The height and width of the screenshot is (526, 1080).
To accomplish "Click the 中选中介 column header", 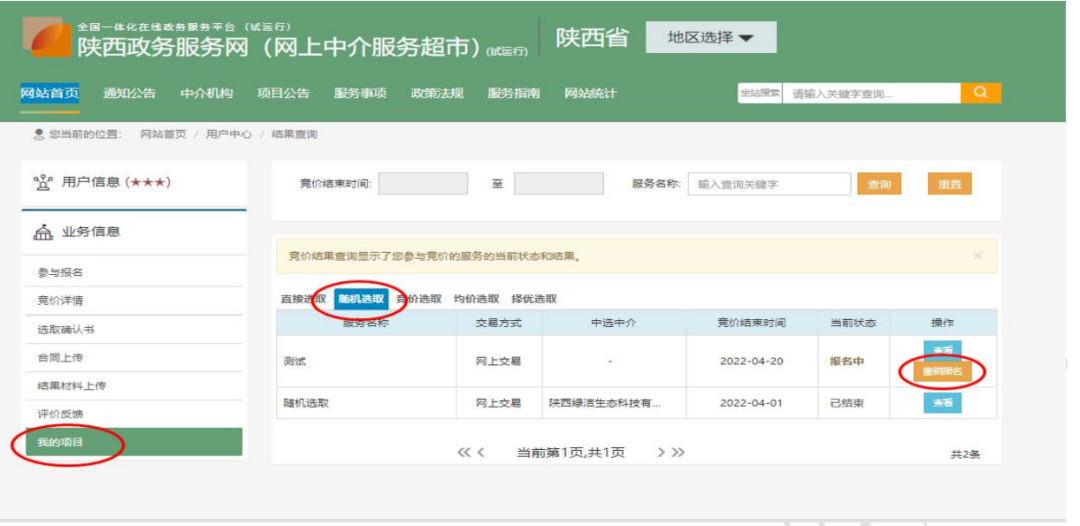I will point(614,323).
